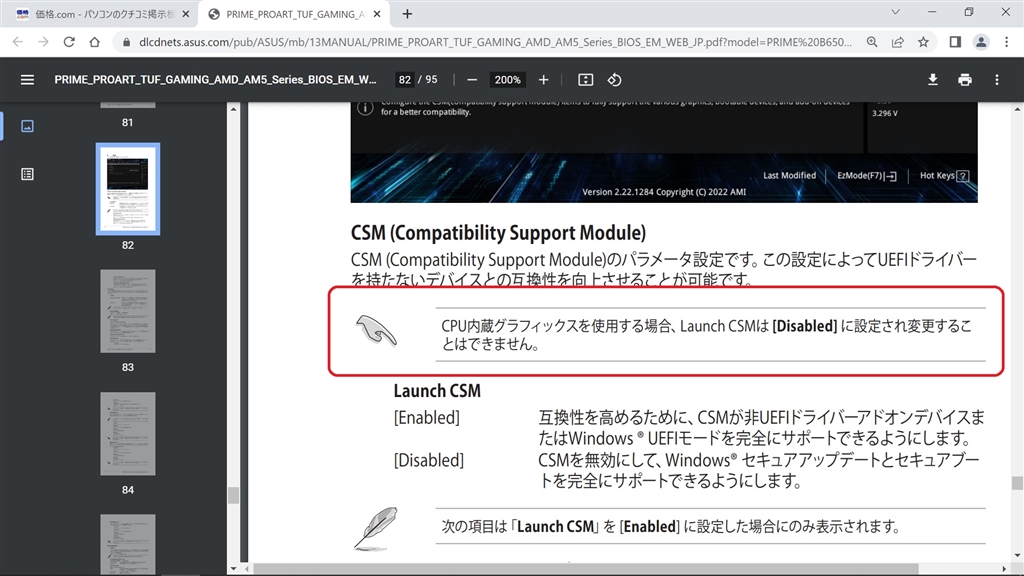Click the site lock security icon

click(126, 42)
